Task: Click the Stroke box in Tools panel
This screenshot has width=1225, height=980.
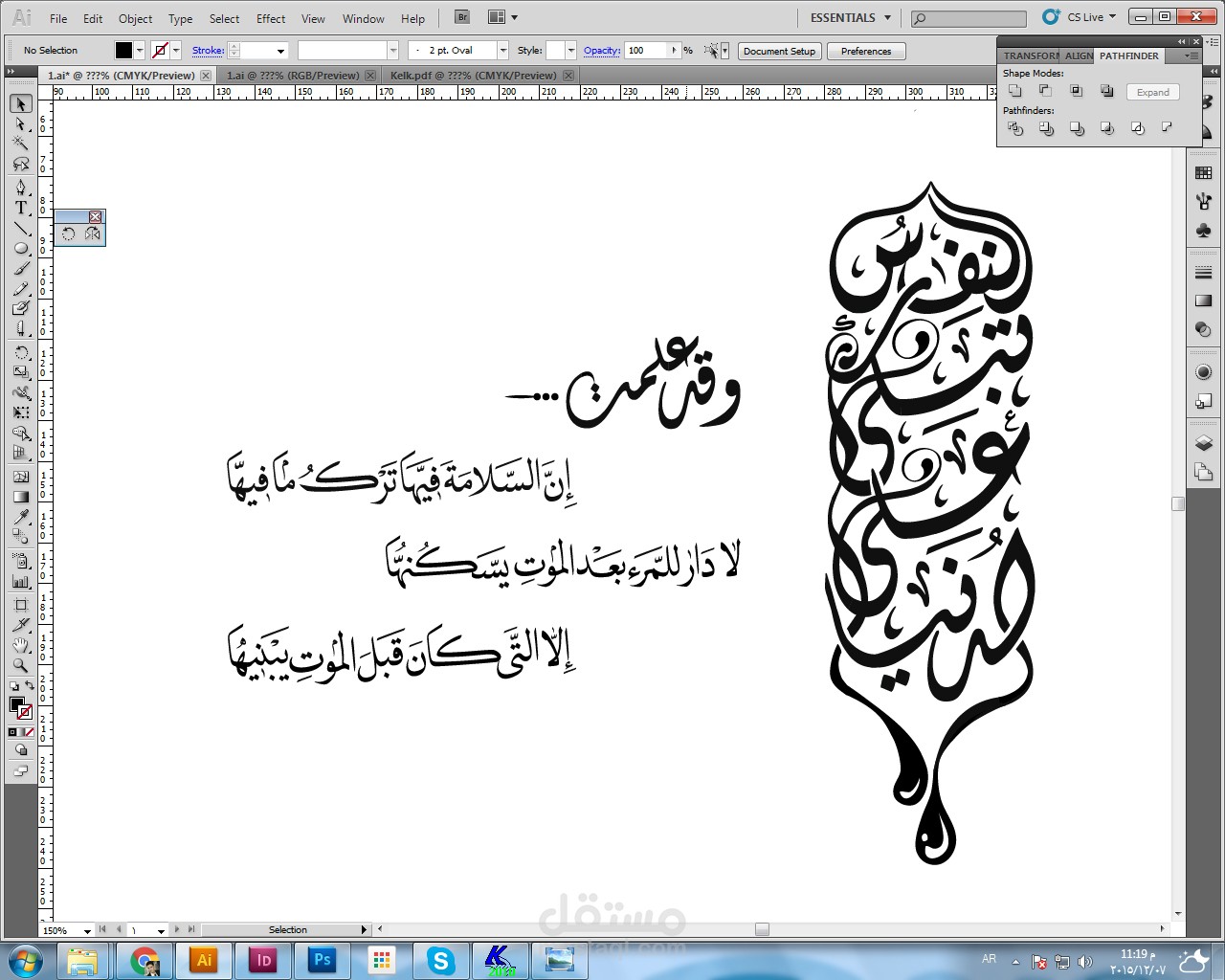Action: (26, 712)
